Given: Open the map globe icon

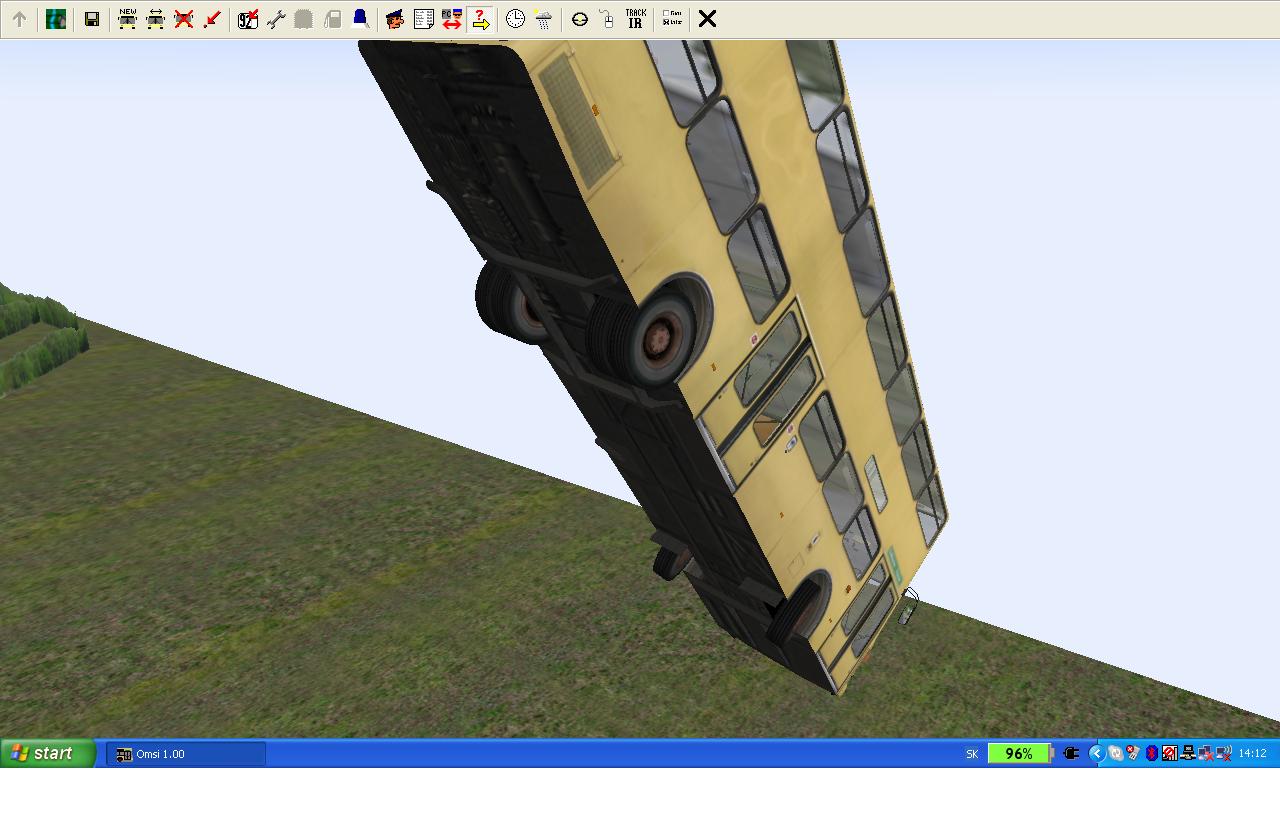Looking at the screenshot, I should coord(56,19).
